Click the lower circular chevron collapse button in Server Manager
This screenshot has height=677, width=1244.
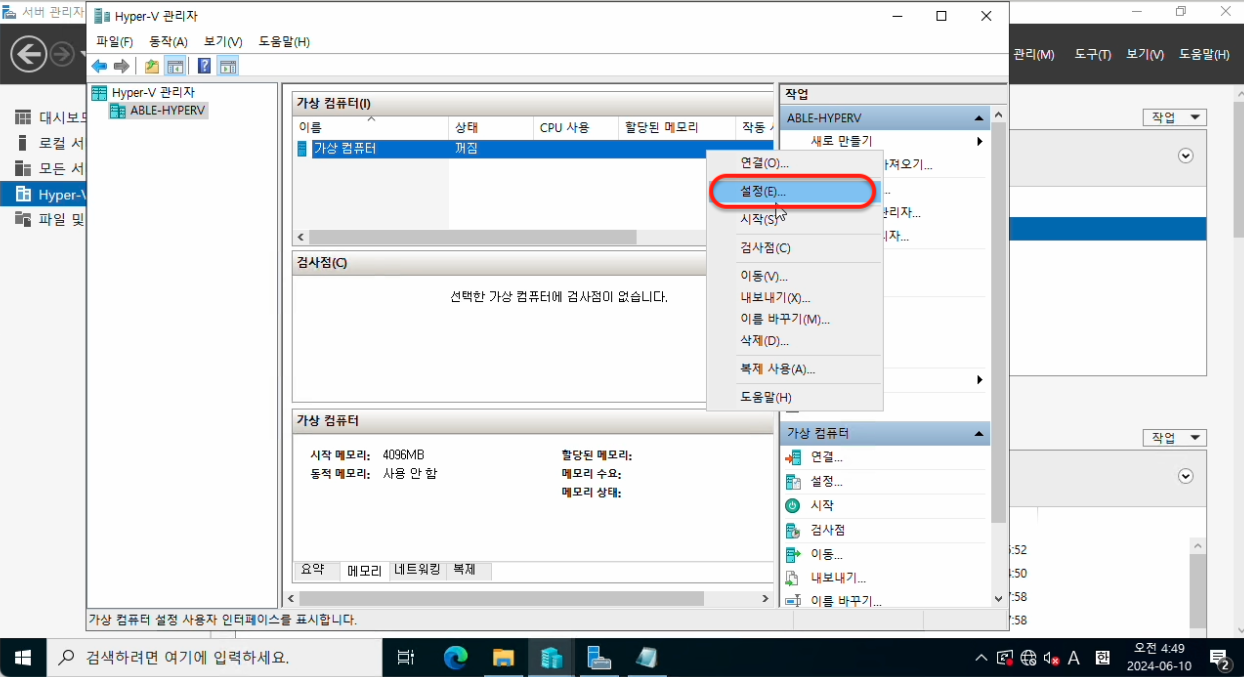[1186, 477]
